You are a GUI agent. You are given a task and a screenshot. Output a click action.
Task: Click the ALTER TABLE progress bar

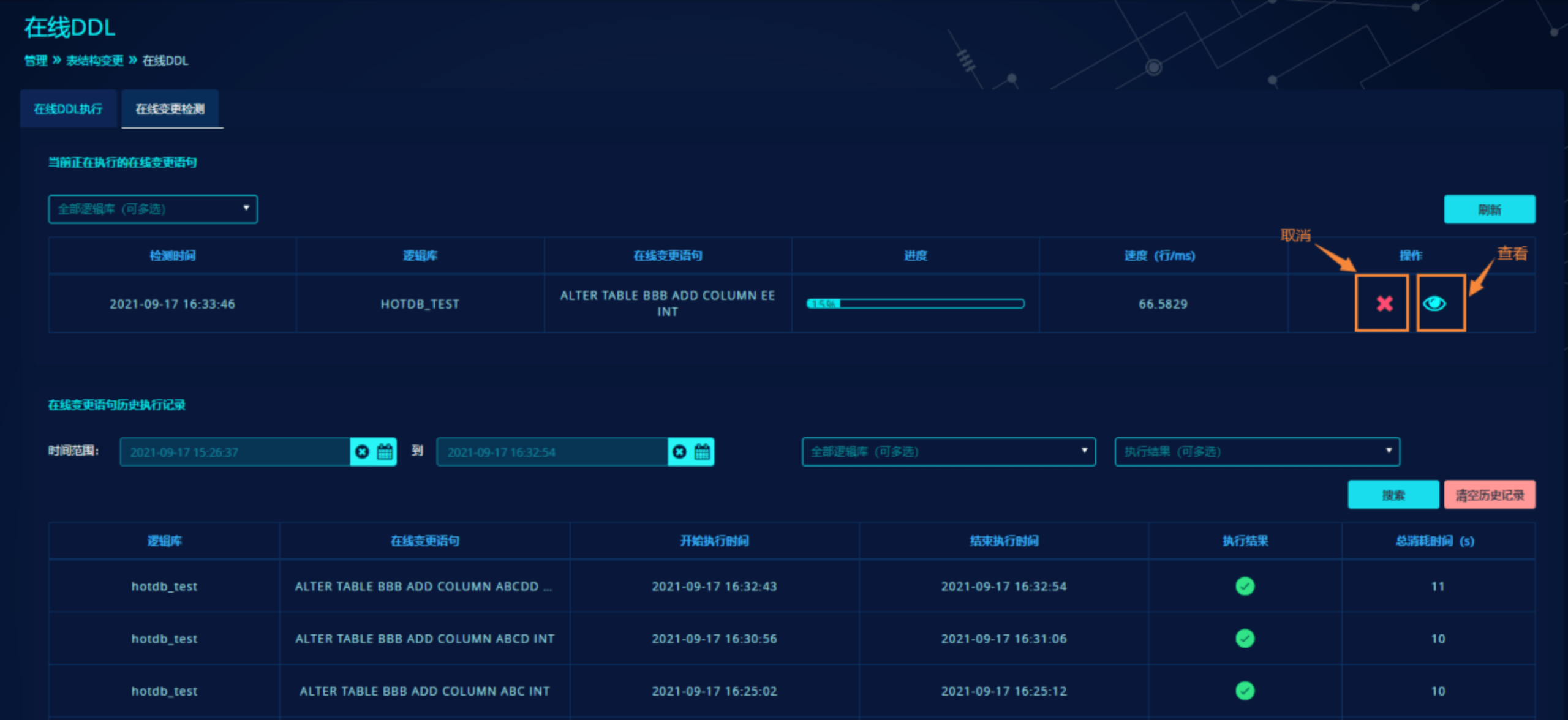tap(915, 304)
